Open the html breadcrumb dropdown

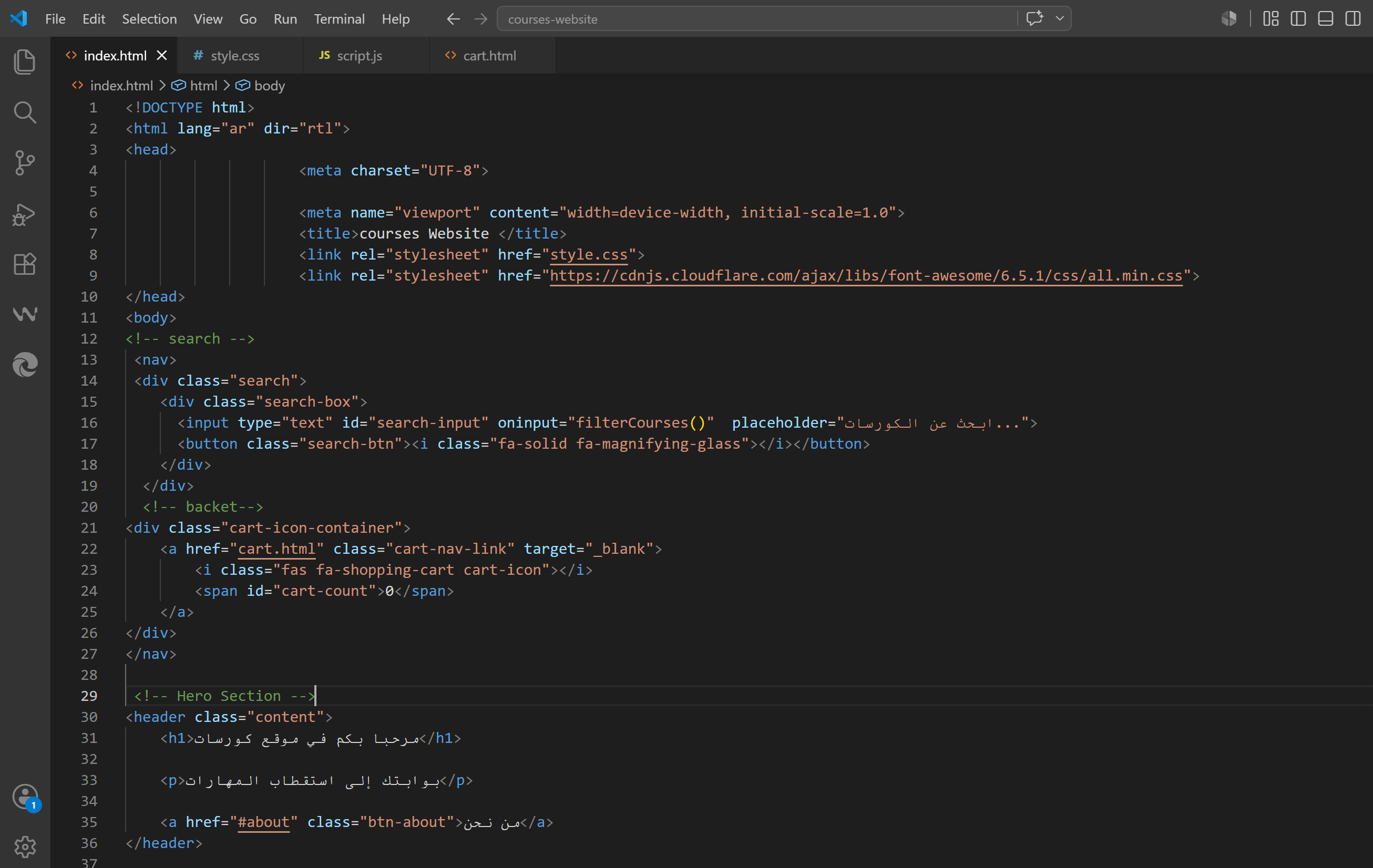[x=203, y=86]
